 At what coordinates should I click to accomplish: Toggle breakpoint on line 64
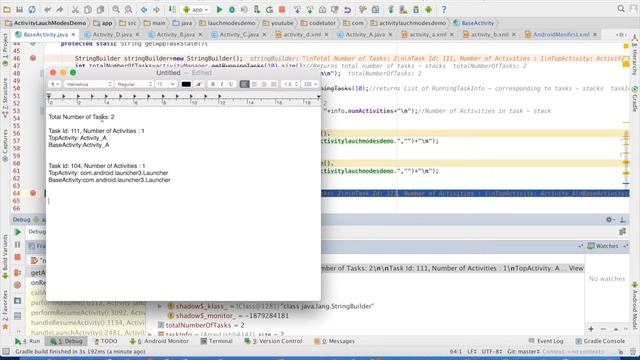pyautogui.click(x=33, y=193)
